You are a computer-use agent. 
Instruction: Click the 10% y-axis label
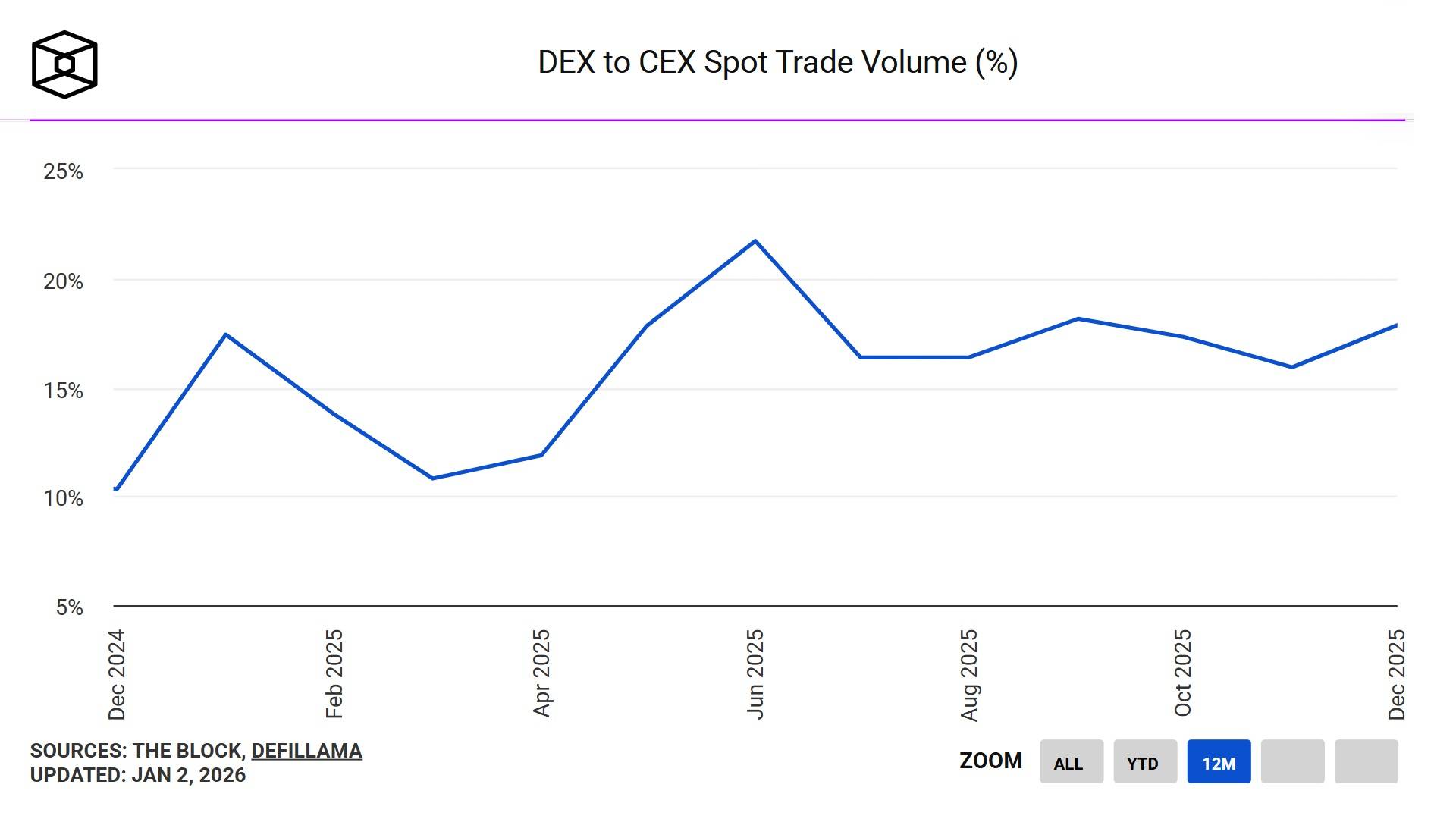pyautogui.click(x=63, y=498)
